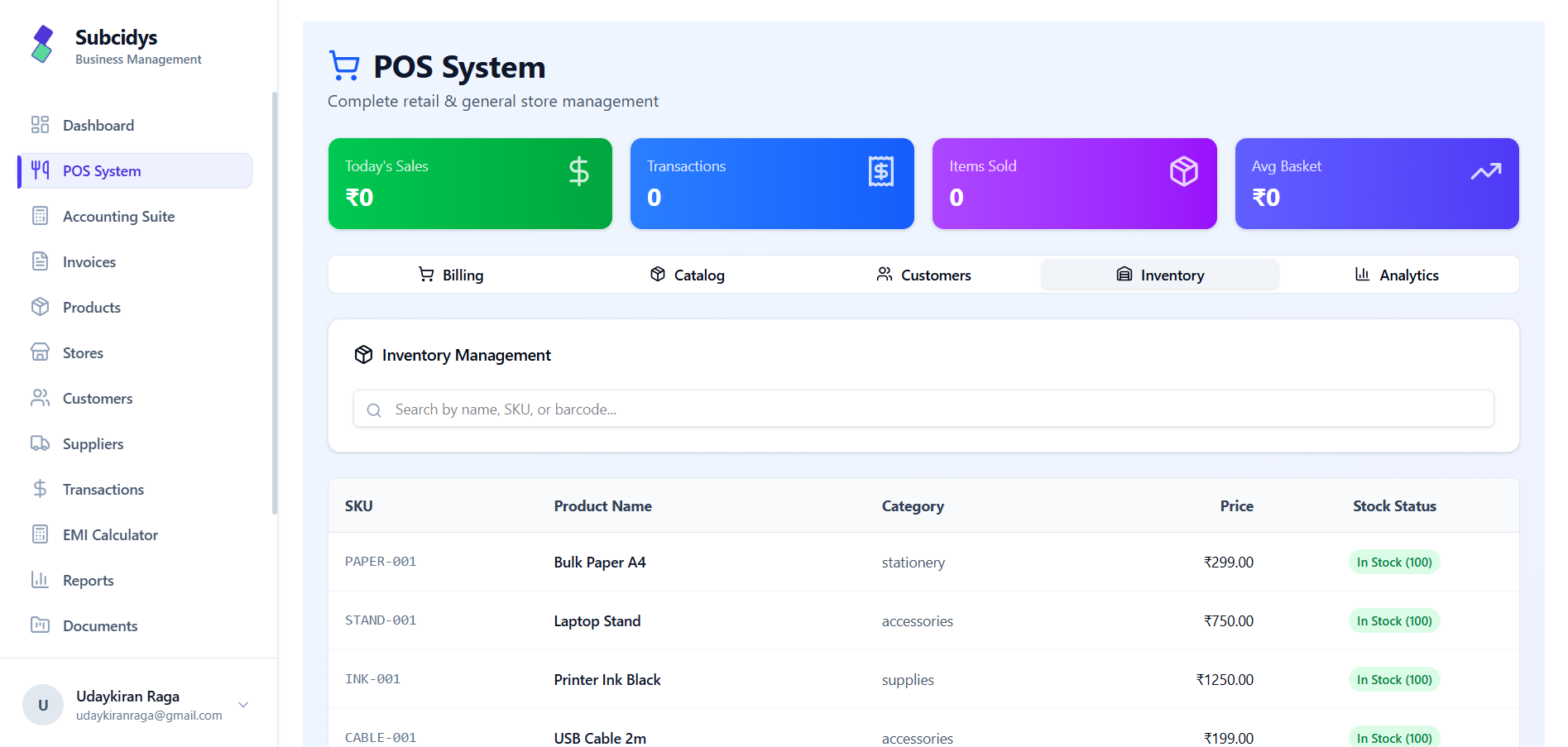This screenshot has height=747, width=1568.
Task: Click the PAPER-001 SKU cell
Action: (x=381, y=561)
